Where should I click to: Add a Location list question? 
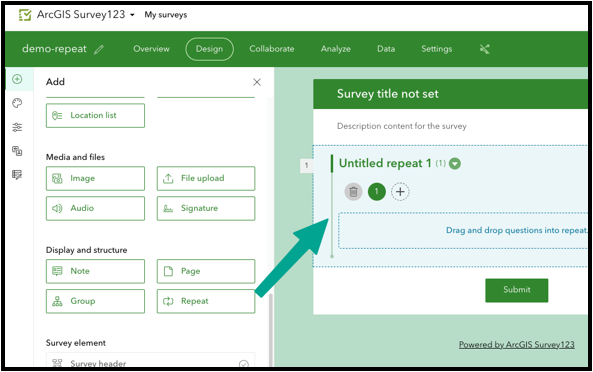click(x=95, y=116)
